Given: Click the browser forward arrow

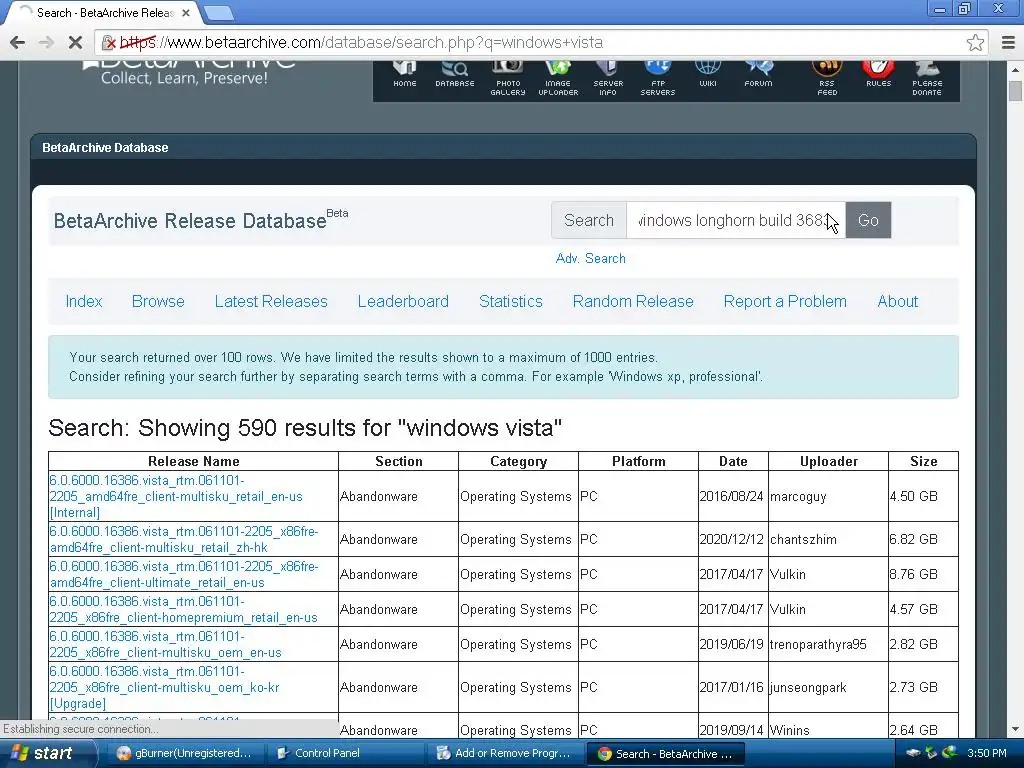Looking at the screenshot, I should [x=46, y=42].
